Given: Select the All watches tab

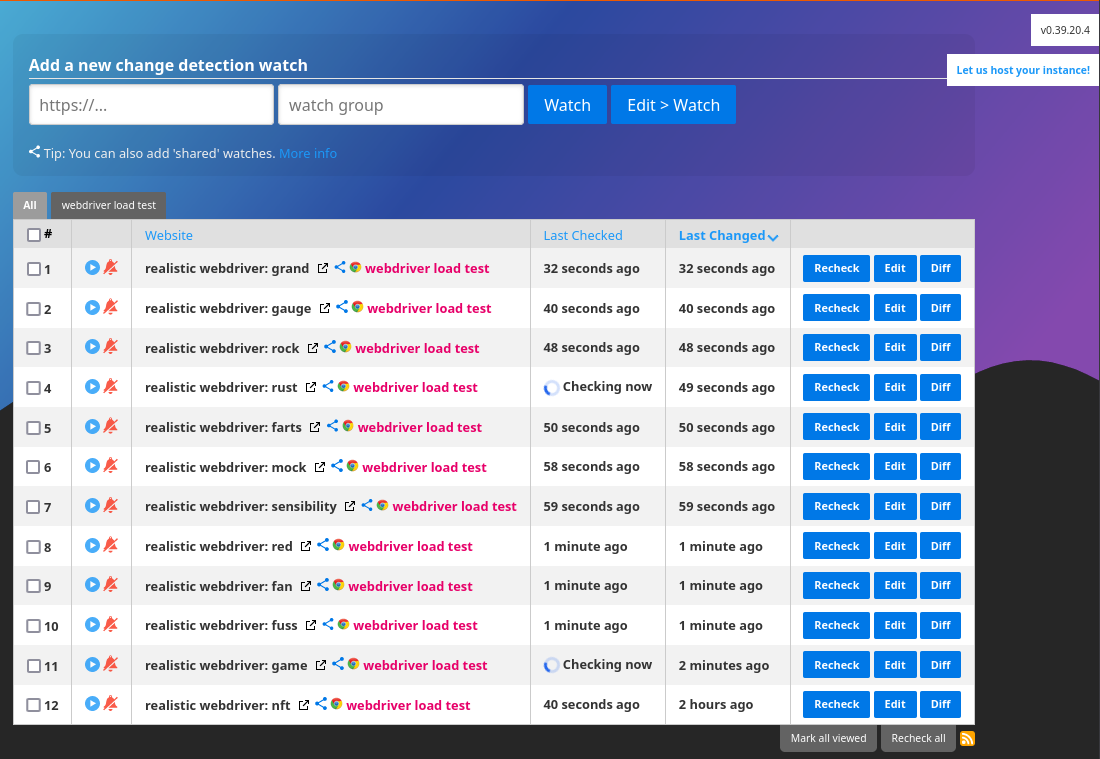Looking at the screenshot, I should click(x=29, y=205).
